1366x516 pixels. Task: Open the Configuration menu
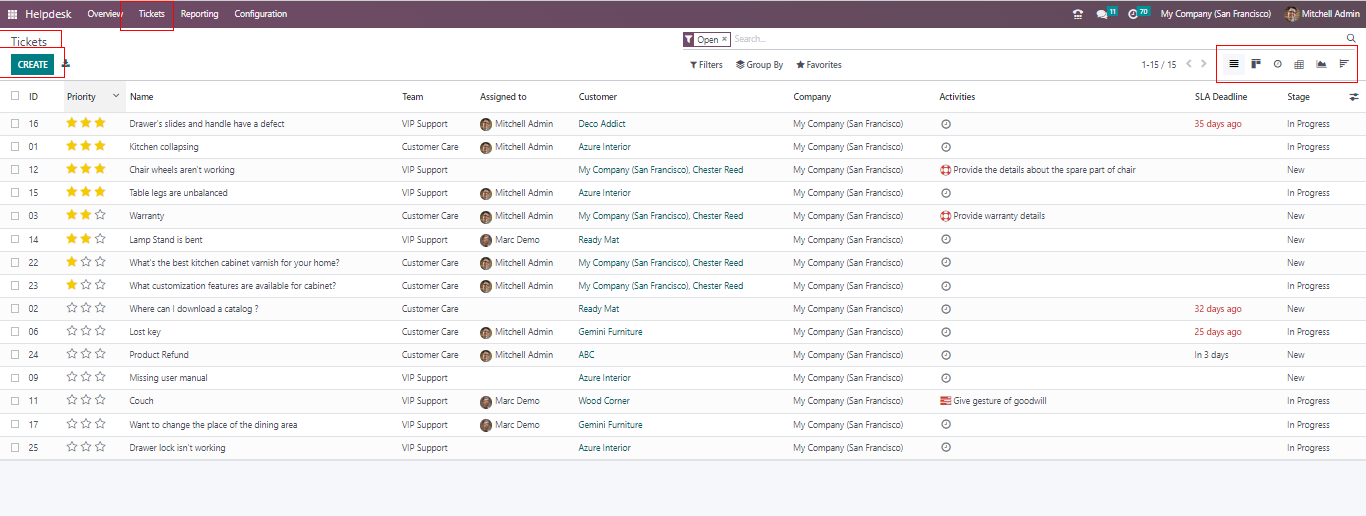click(x=260, y=14)
